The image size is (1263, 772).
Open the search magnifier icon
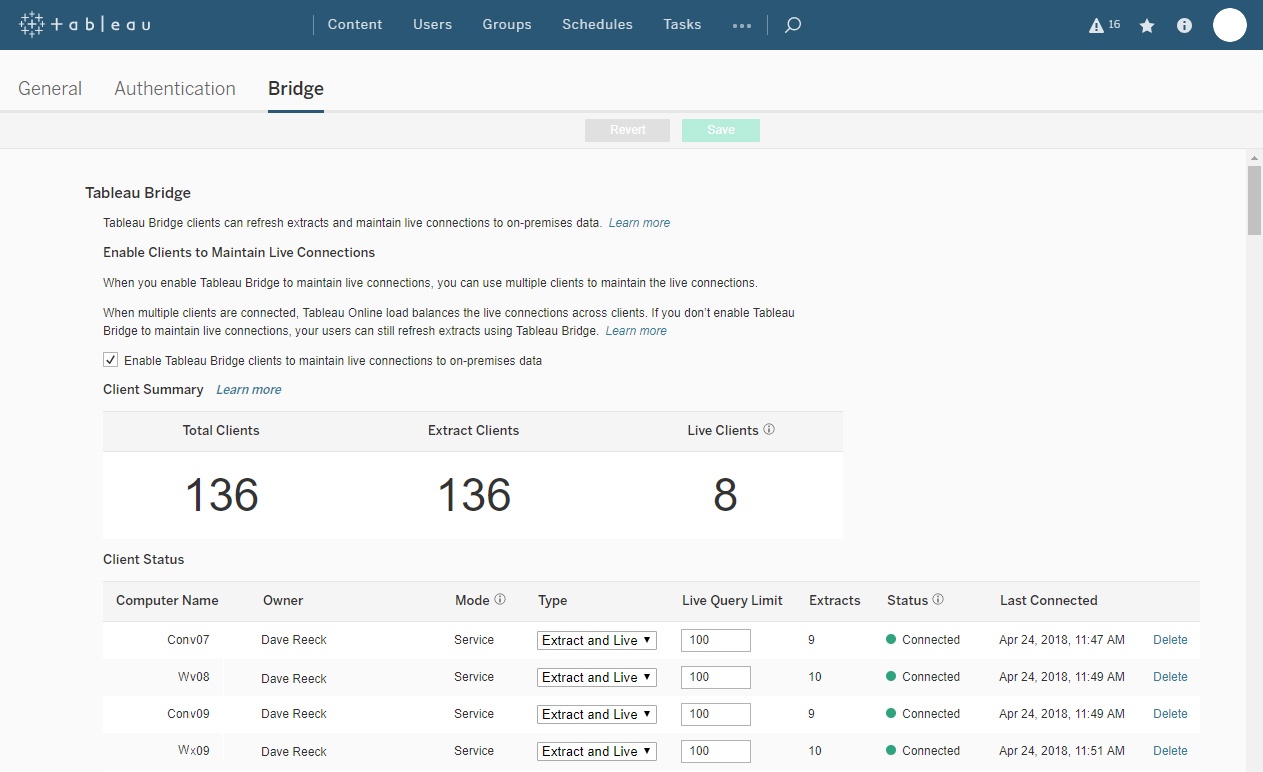[793, 25]
